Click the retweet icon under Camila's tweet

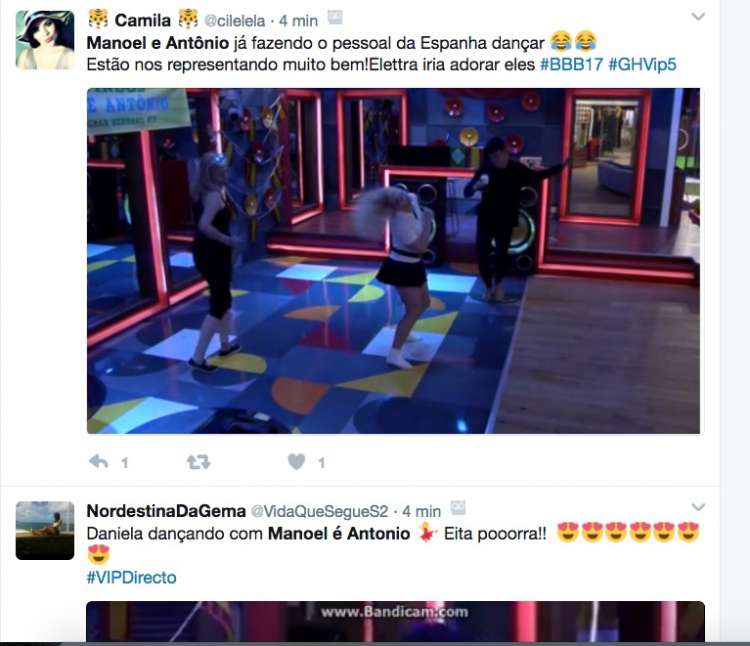[x=199, y=462]
